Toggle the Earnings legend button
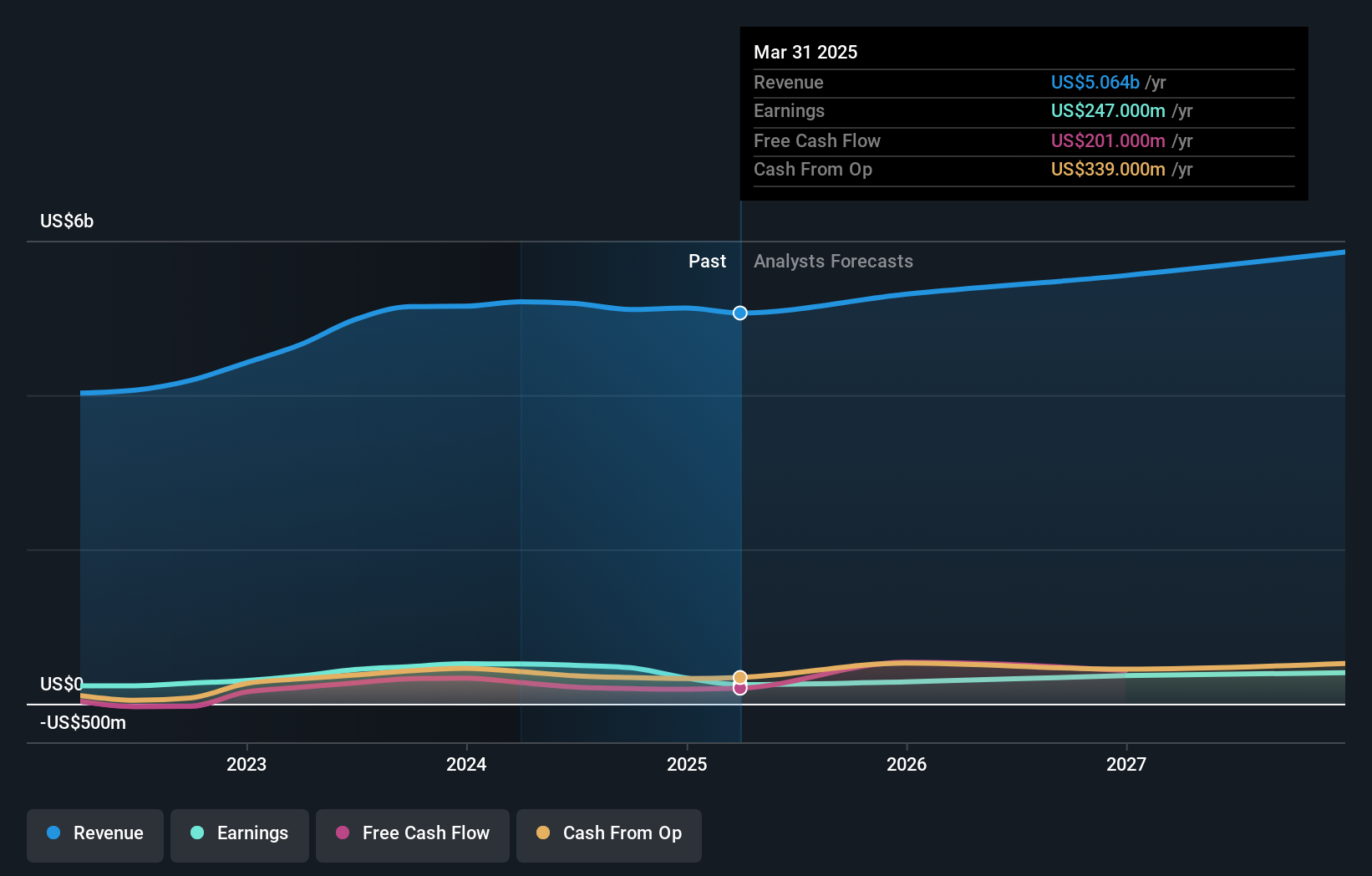This screenshot has height=876, width=1372. (x=240, y=835)
